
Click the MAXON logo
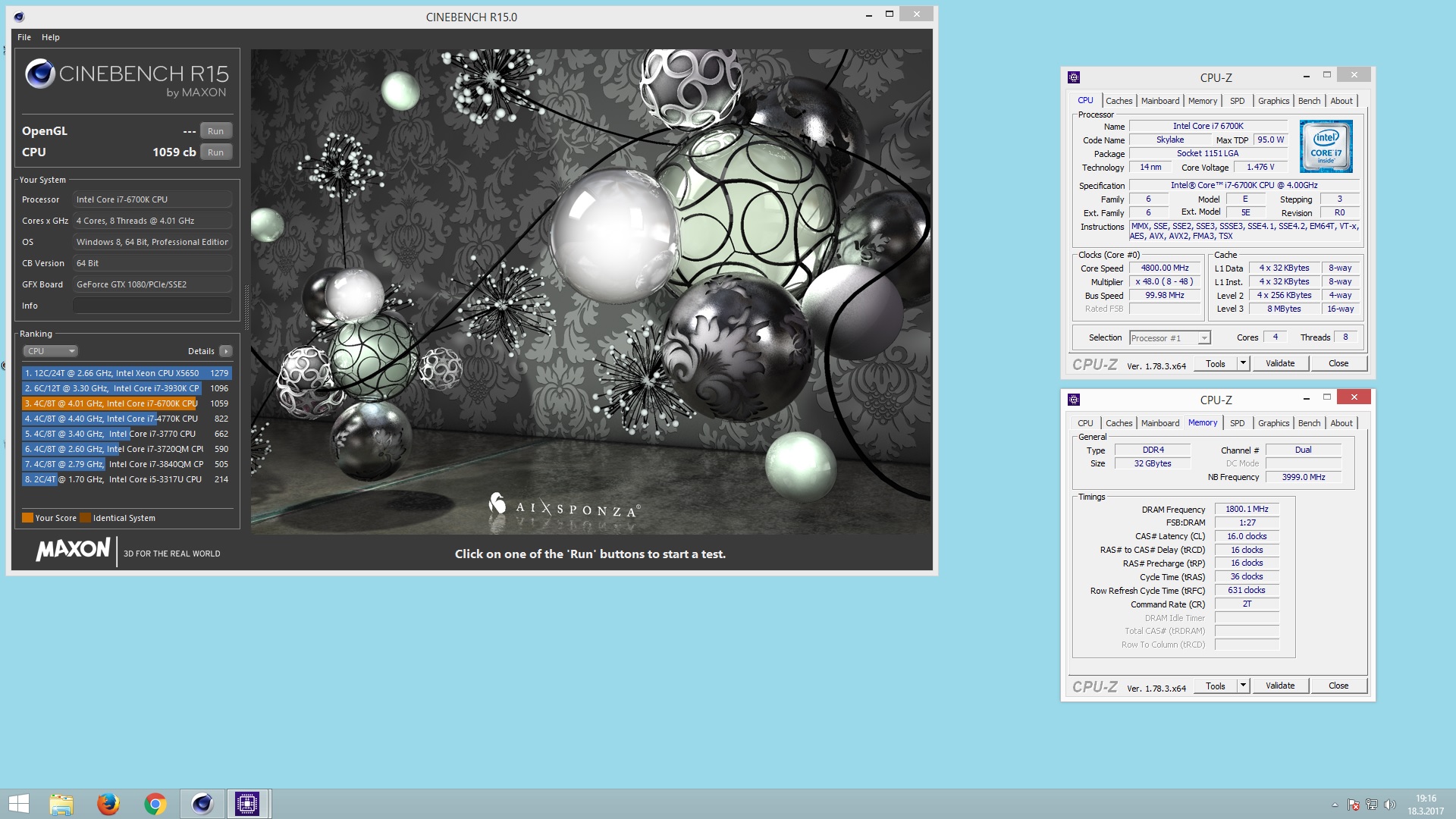73,549
